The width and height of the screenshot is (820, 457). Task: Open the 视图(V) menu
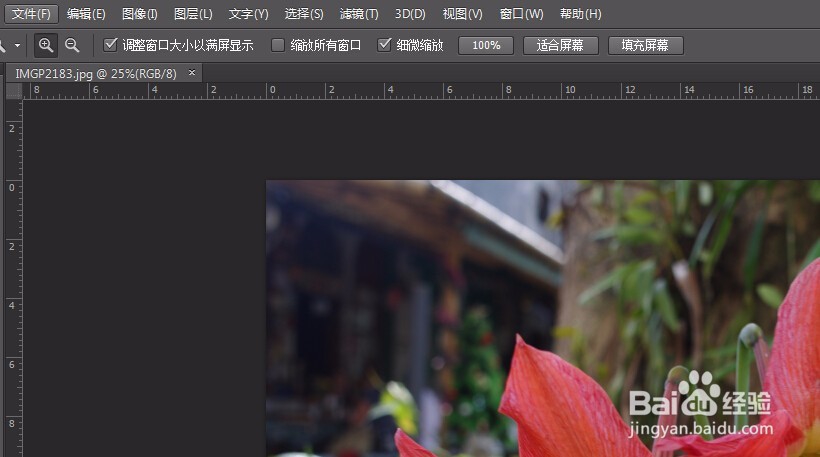point(462,14)
